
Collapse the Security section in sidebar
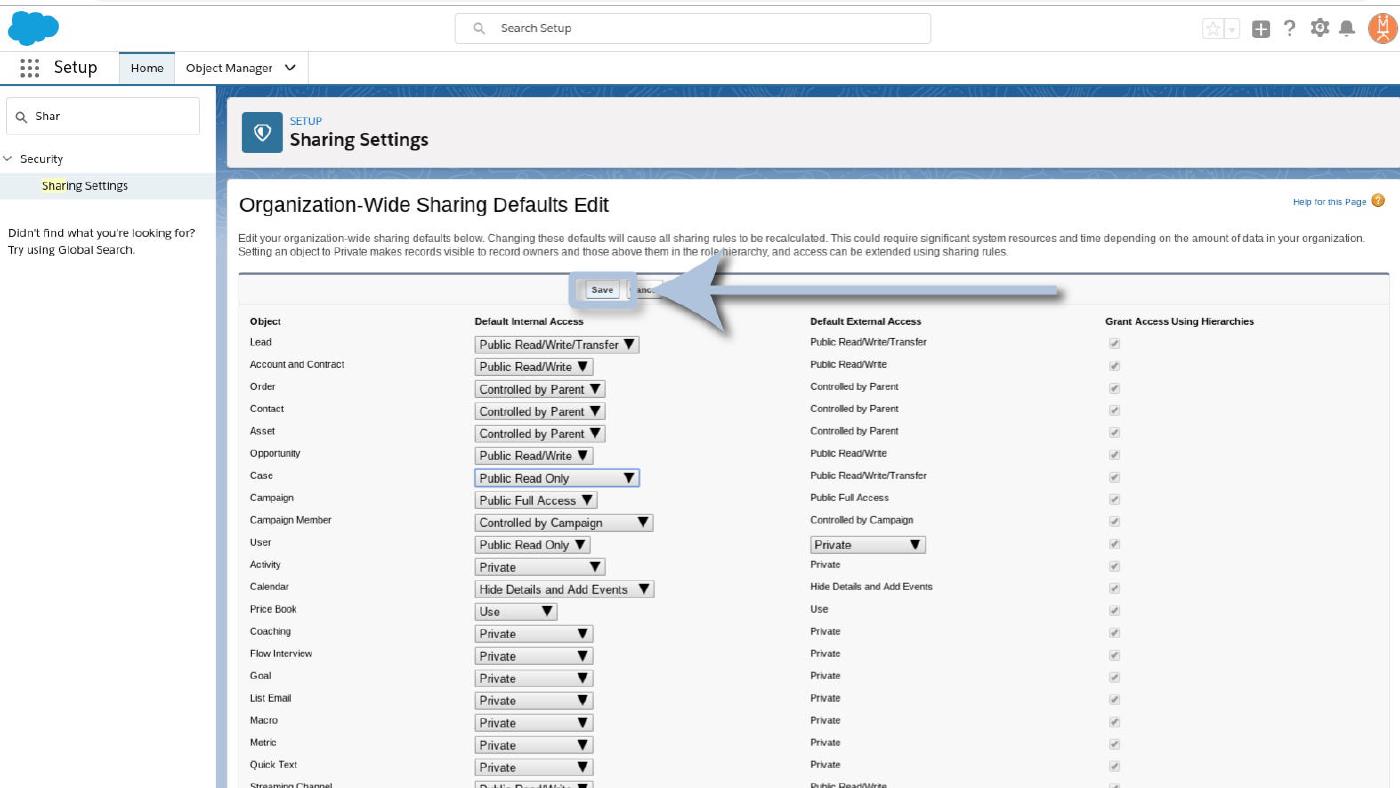pyautogui.click(x=8, y=159)
